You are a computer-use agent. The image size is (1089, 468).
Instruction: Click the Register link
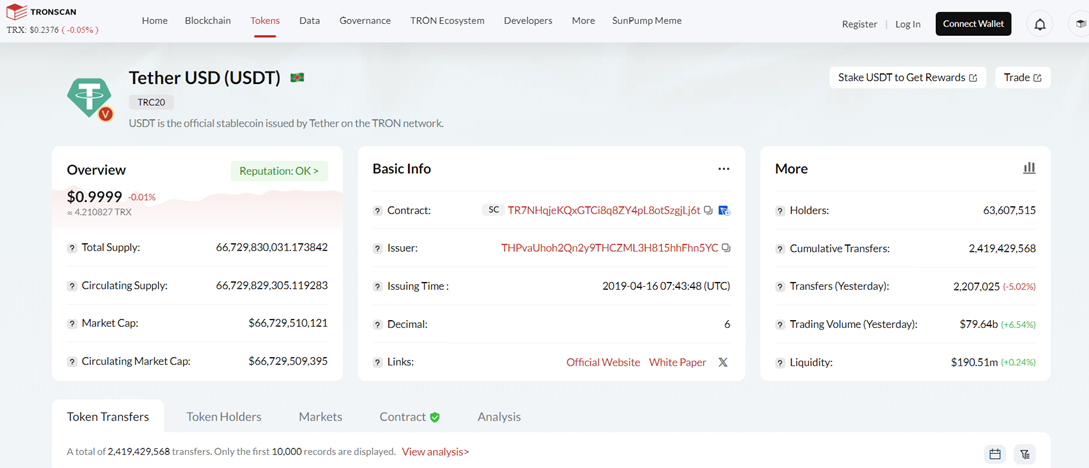[x=860, y=24]
